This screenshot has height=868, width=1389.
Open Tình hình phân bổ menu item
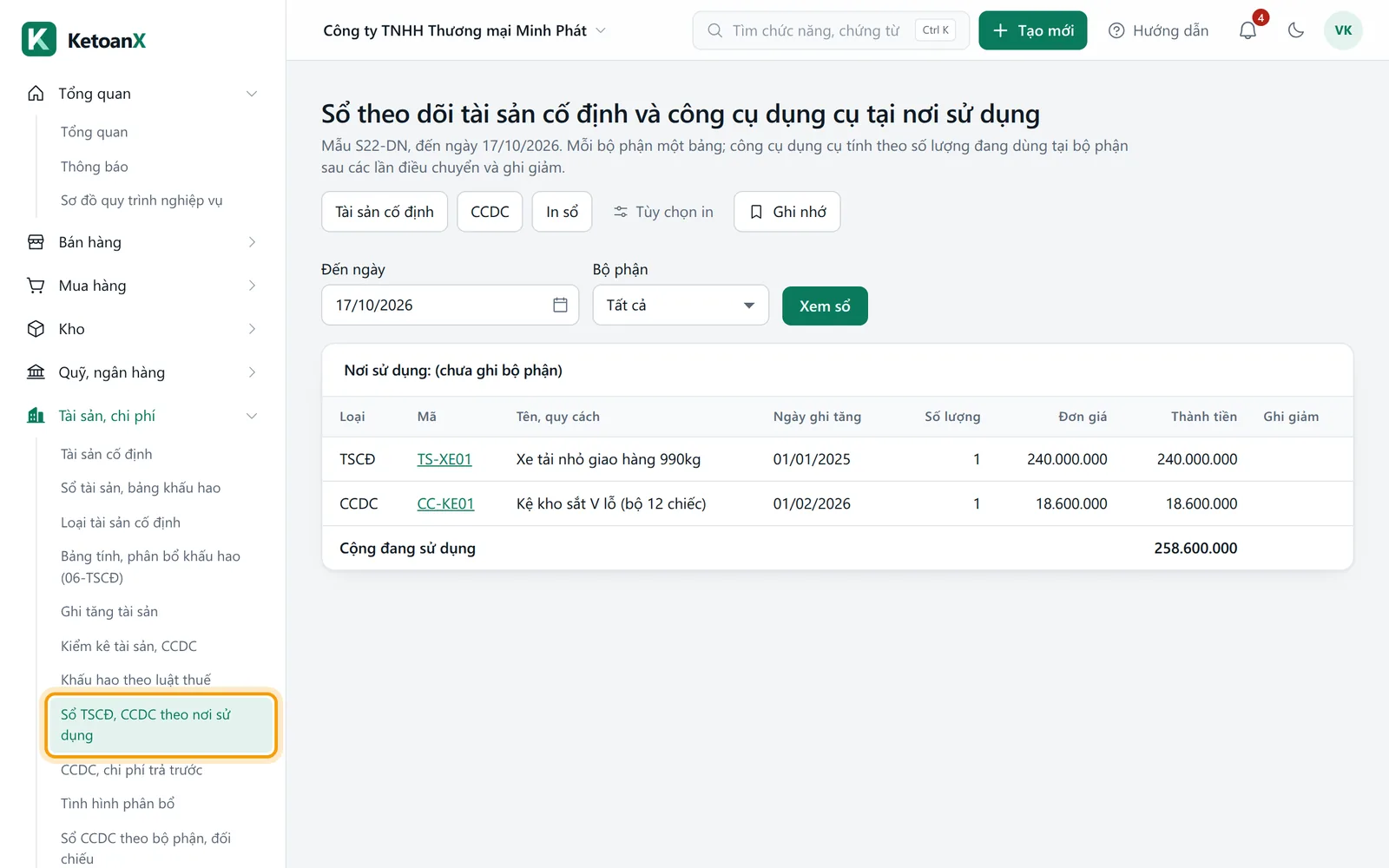(117, 804)
